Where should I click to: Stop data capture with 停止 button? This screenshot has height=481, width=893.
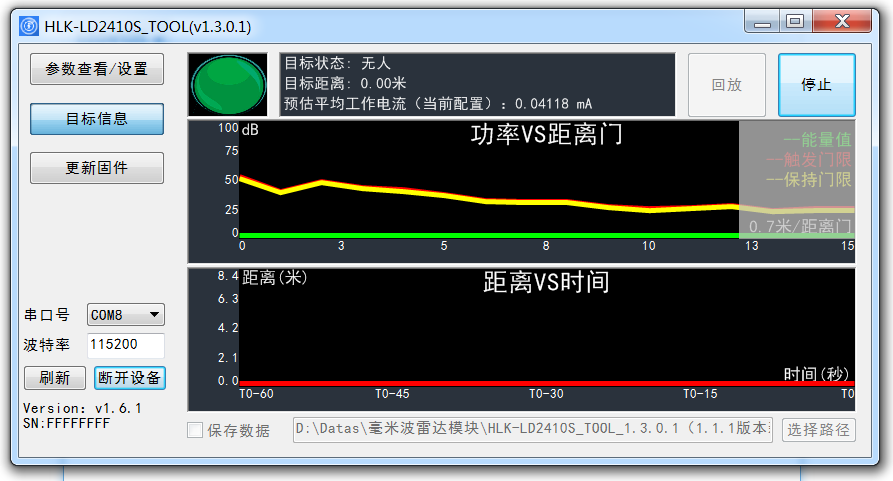point(817,85)
